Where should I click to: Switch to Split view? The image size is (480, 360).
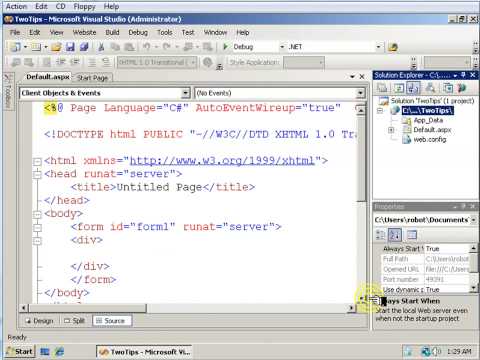point(74,321)
